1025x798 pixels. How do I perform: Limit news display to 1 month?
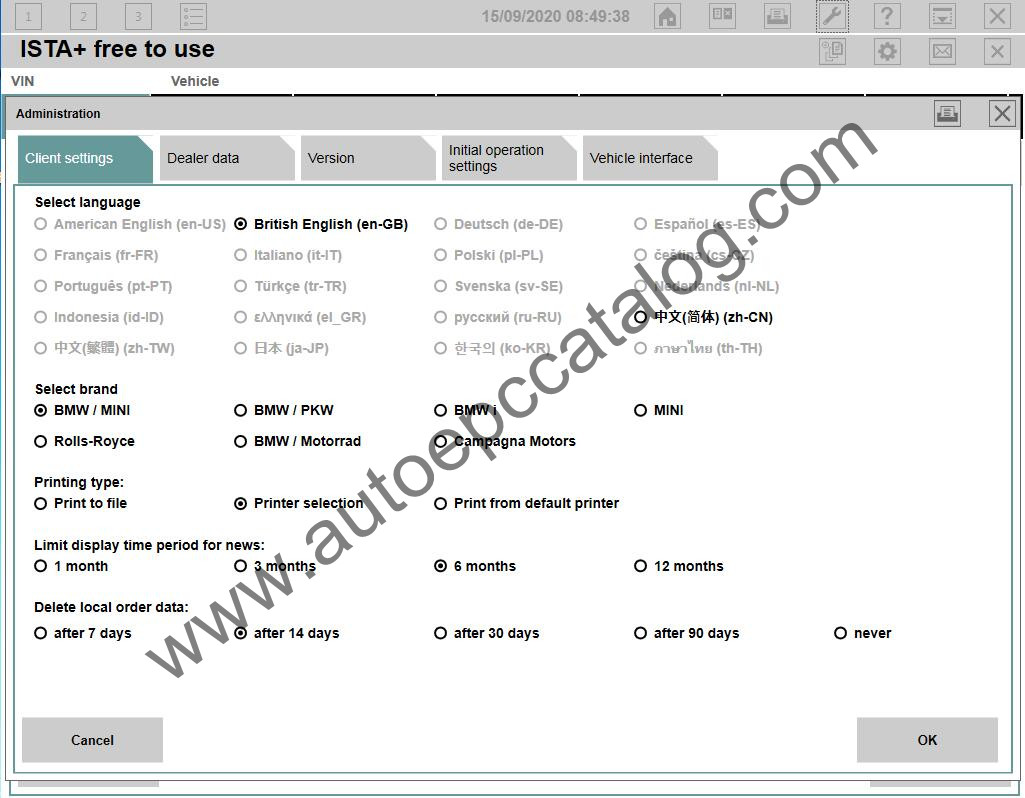point(71,566)
